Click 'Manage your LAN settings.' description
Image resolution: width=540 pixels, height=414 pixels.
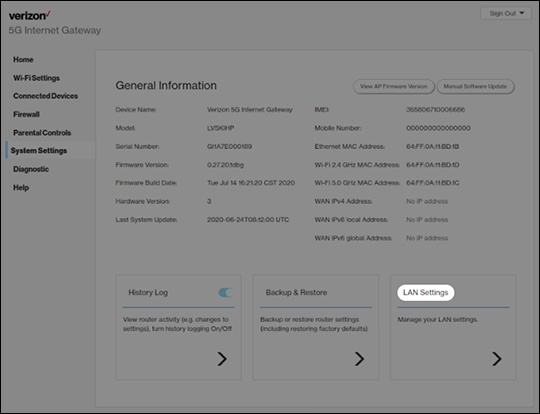click(438, 320)
